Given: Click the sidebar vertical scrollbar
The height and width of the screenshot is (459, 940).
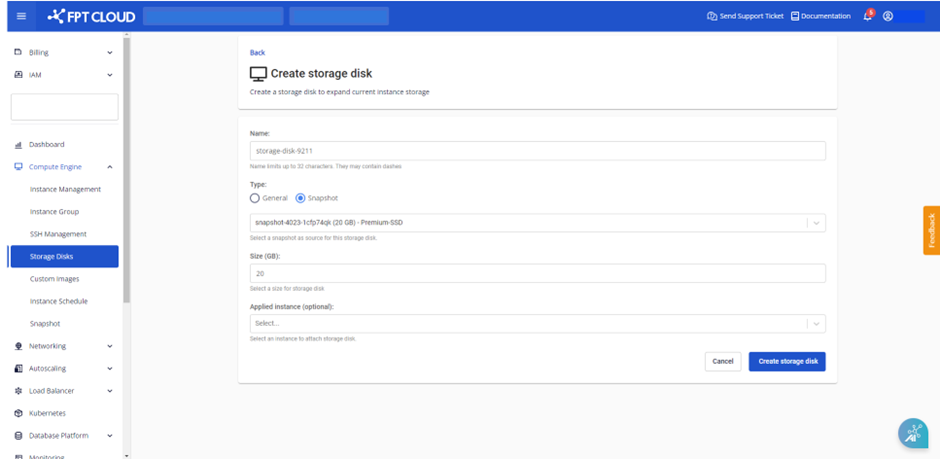Looking at the screenshot, I should point(126,170).
